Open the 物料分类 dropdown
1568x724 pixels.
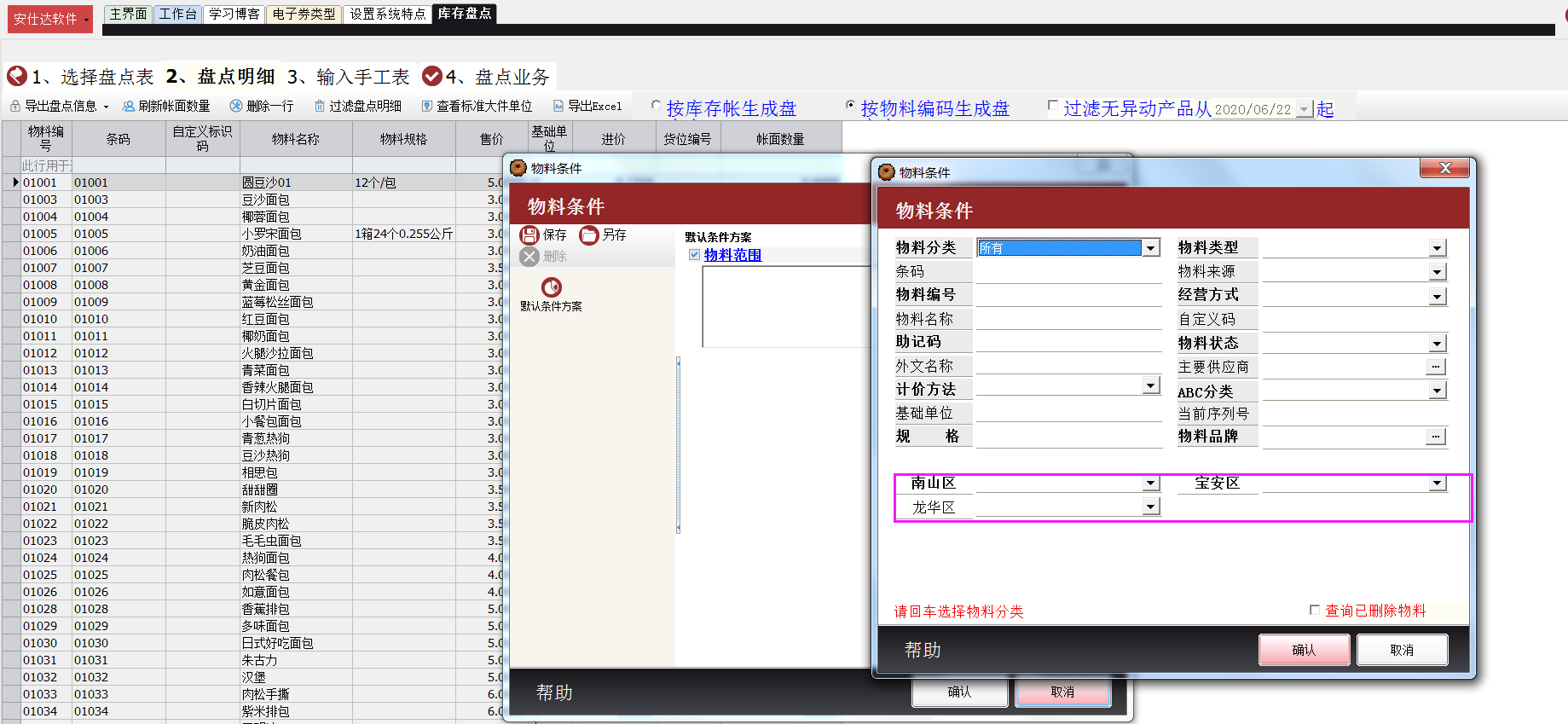(1151, 248)
